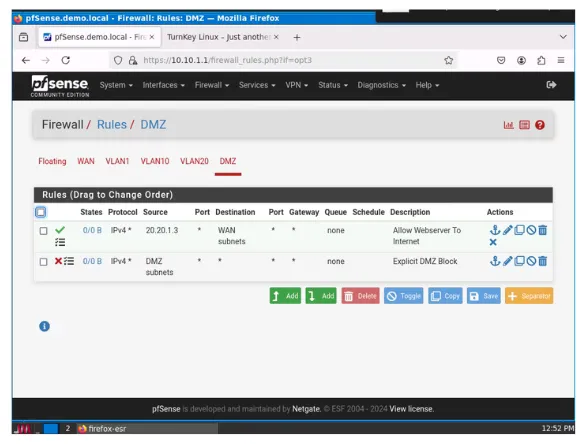Open Firefox hamburger menu
587x444 pixels.
561,60
